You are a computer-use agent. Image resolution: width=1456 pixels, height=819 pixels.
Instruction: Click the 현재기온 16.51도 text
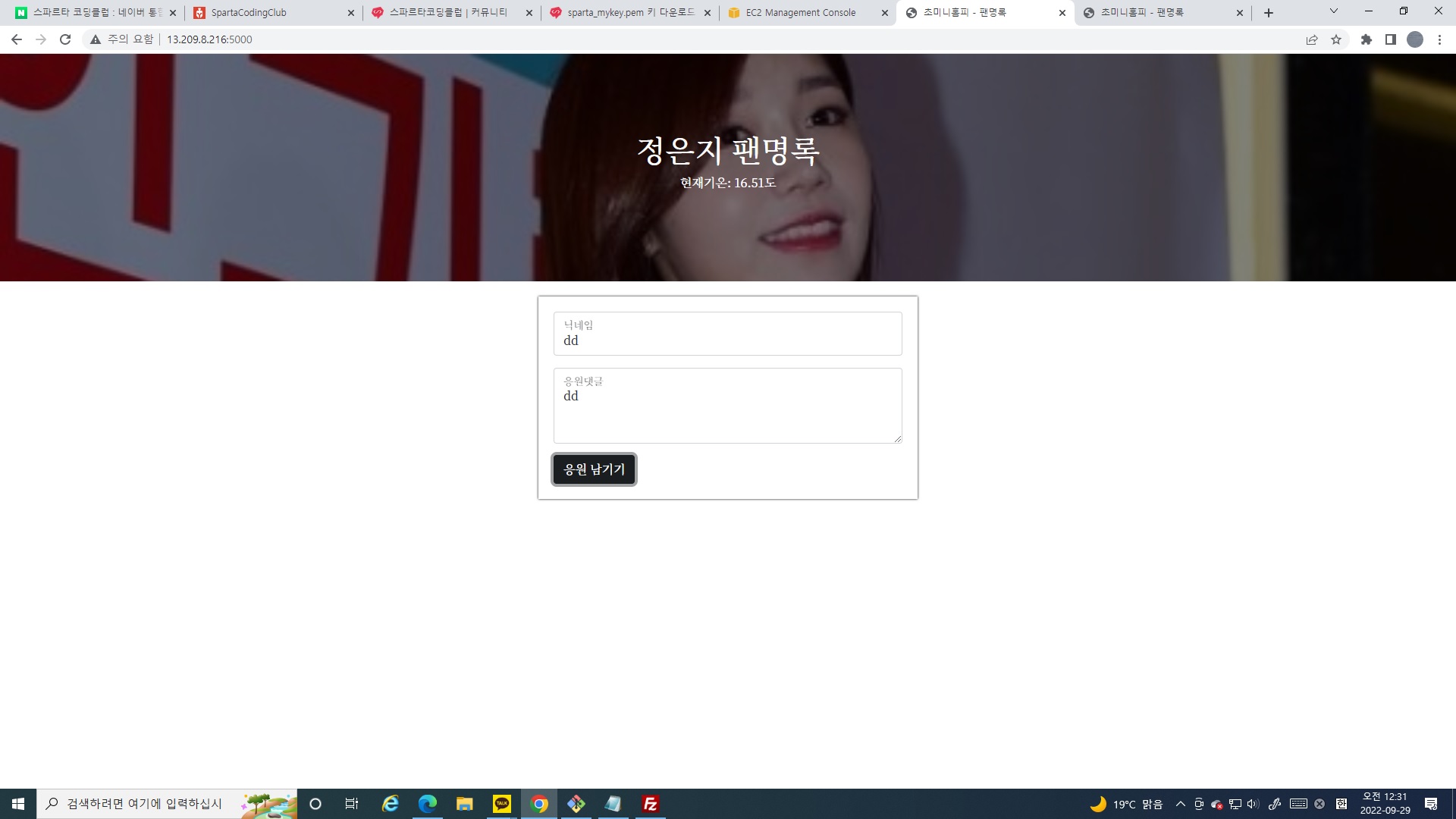(x=728, y=183)
